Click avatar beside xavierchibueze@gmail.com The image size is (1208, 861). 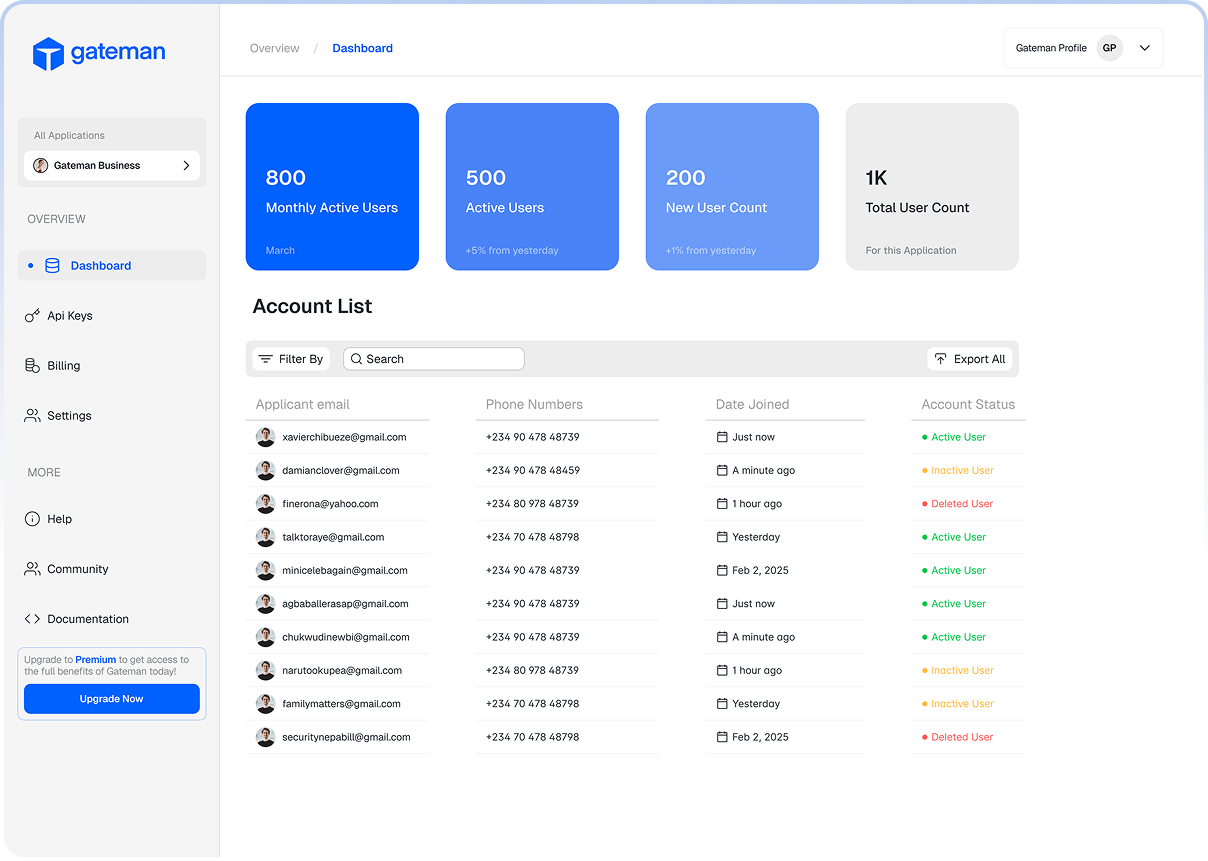(x=265, y=437)
